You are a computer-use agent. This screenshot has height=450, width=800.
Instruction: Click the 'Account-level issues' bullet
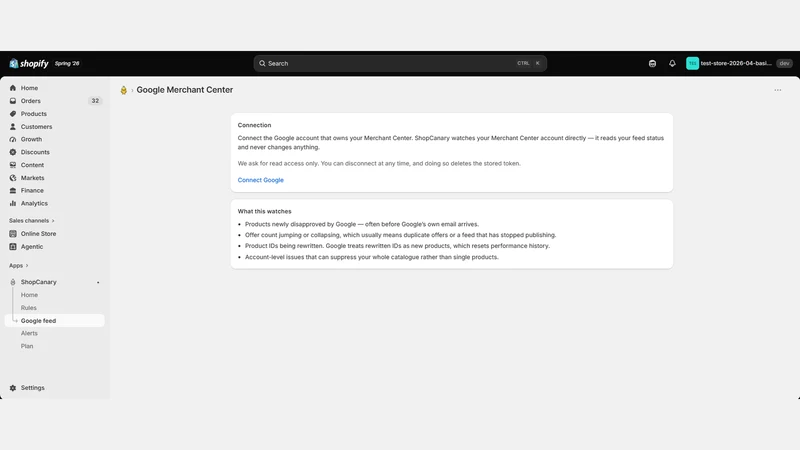pos(371,257)
